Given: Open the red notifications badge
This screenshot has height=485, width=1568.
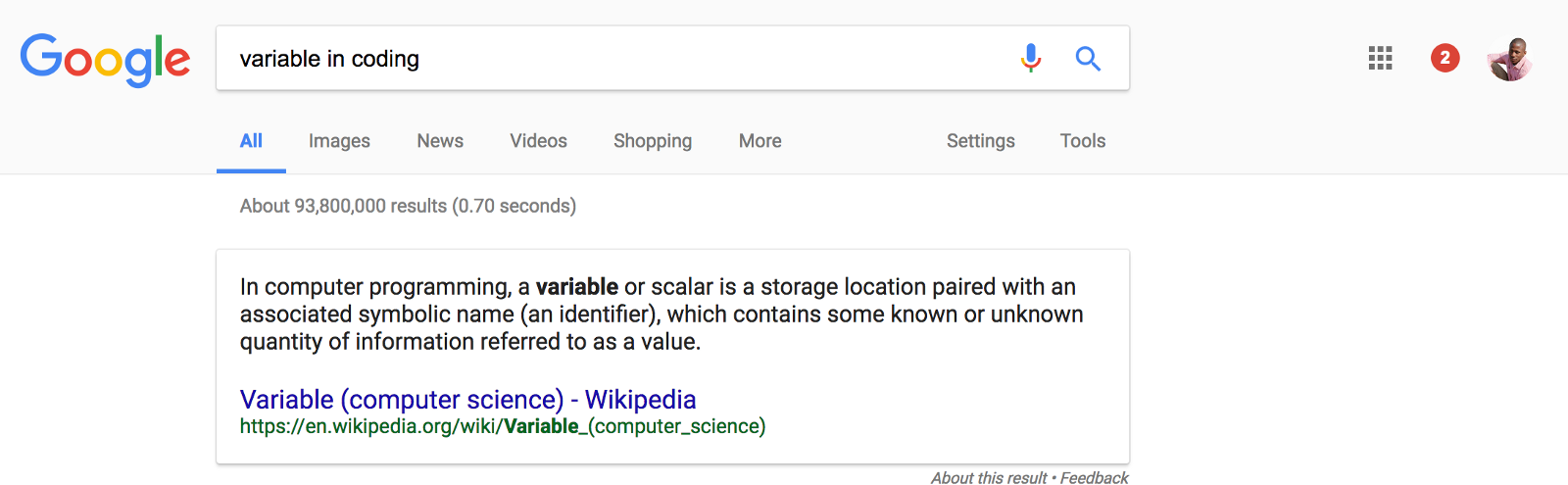Looking at the screenshot, I should point(1445,59).
